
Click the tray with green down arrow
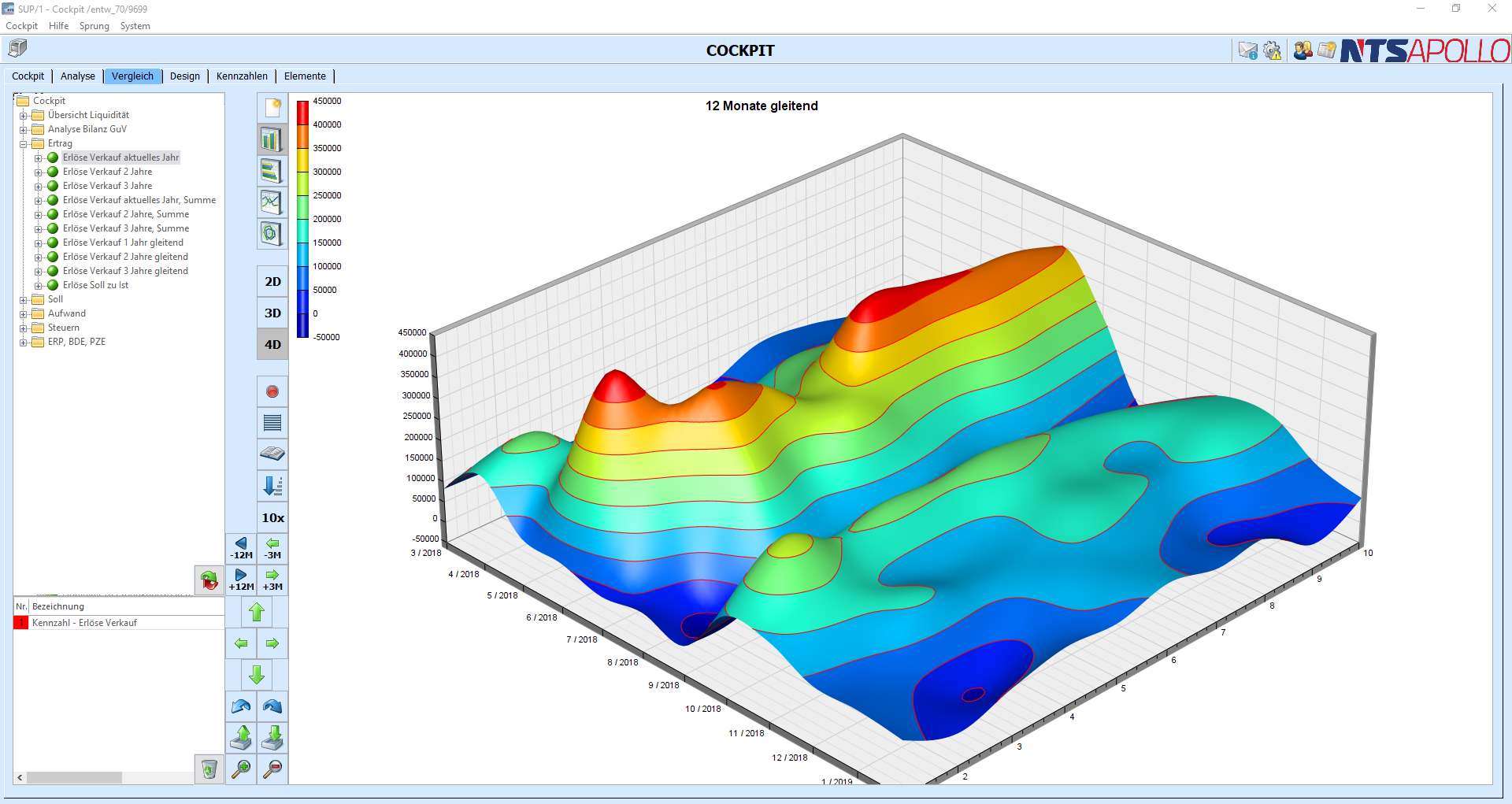pyautogui.click(x=272, y=738)
